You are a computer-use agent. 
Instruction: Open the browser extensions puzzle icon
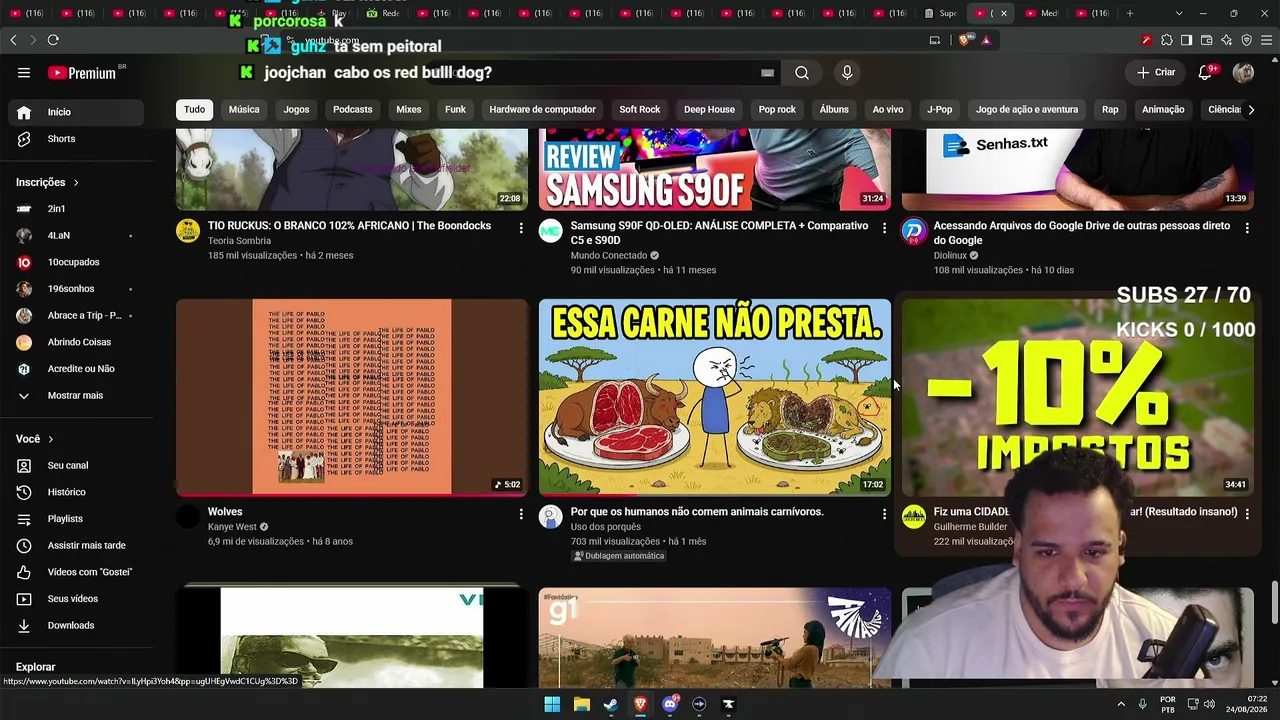(x=1167, y=40)
